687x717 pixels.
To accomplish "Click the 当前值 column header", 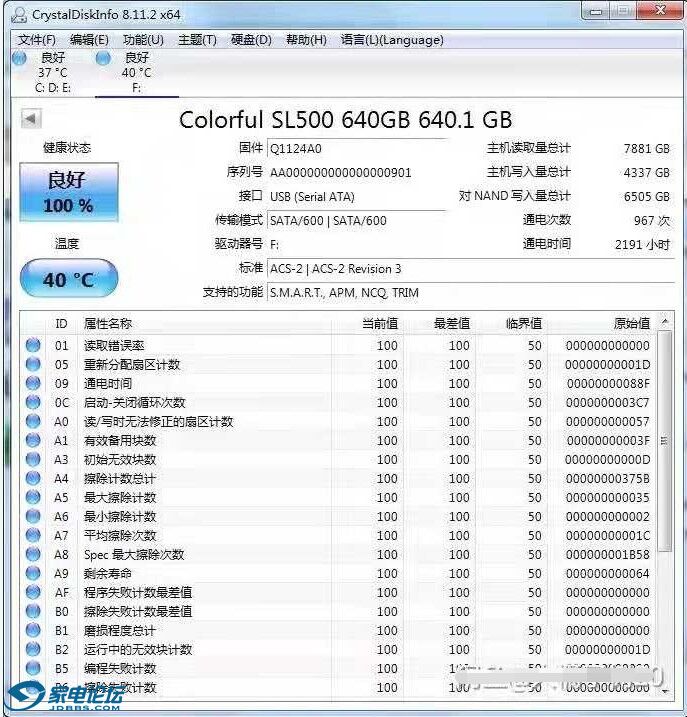I will (367, 324).
